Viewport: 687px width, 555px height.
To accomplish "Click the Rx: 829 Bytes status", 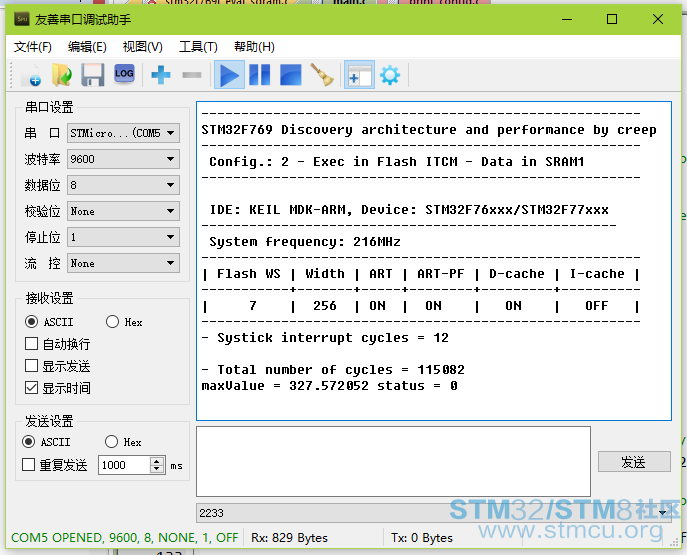I will pyautogui.click(x=289, y=538).
